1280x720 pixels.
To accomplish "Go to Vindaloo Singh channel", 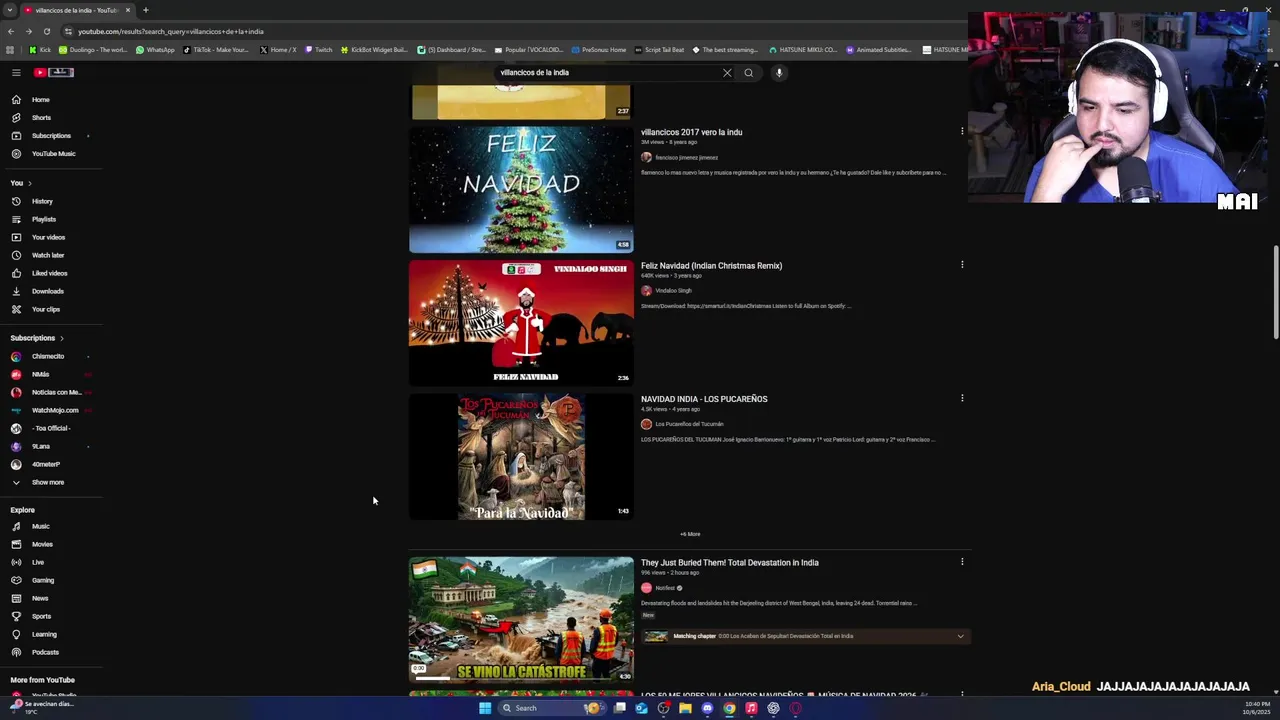I will 673,291.
